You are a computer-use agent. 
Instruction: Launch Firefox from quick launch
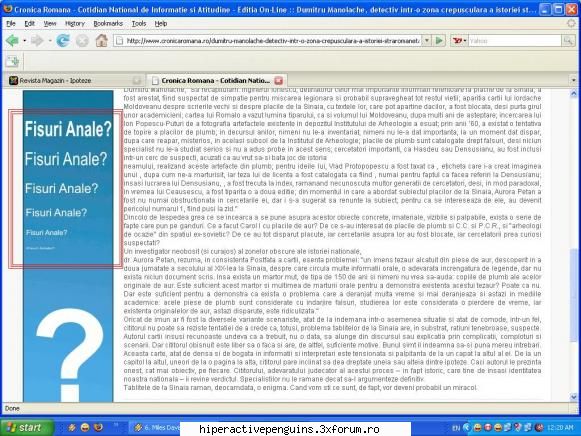pyautogui.click(x=98, y=427)
